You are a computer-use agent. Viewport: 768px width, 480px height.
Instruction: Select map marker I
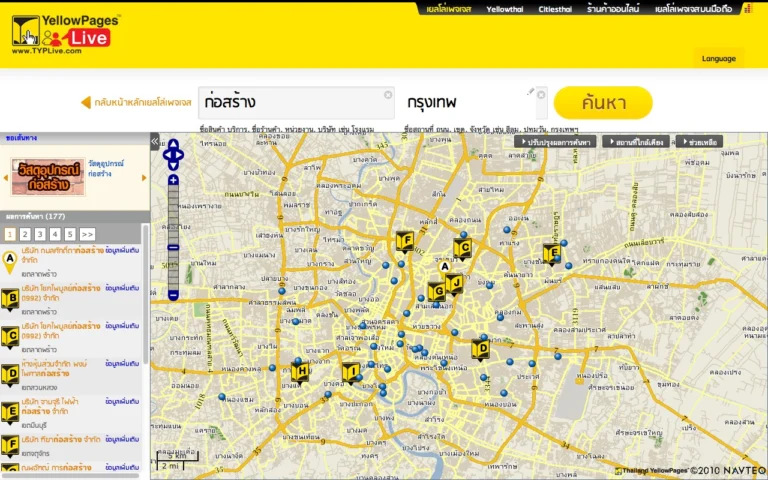[x=351, y=373]
